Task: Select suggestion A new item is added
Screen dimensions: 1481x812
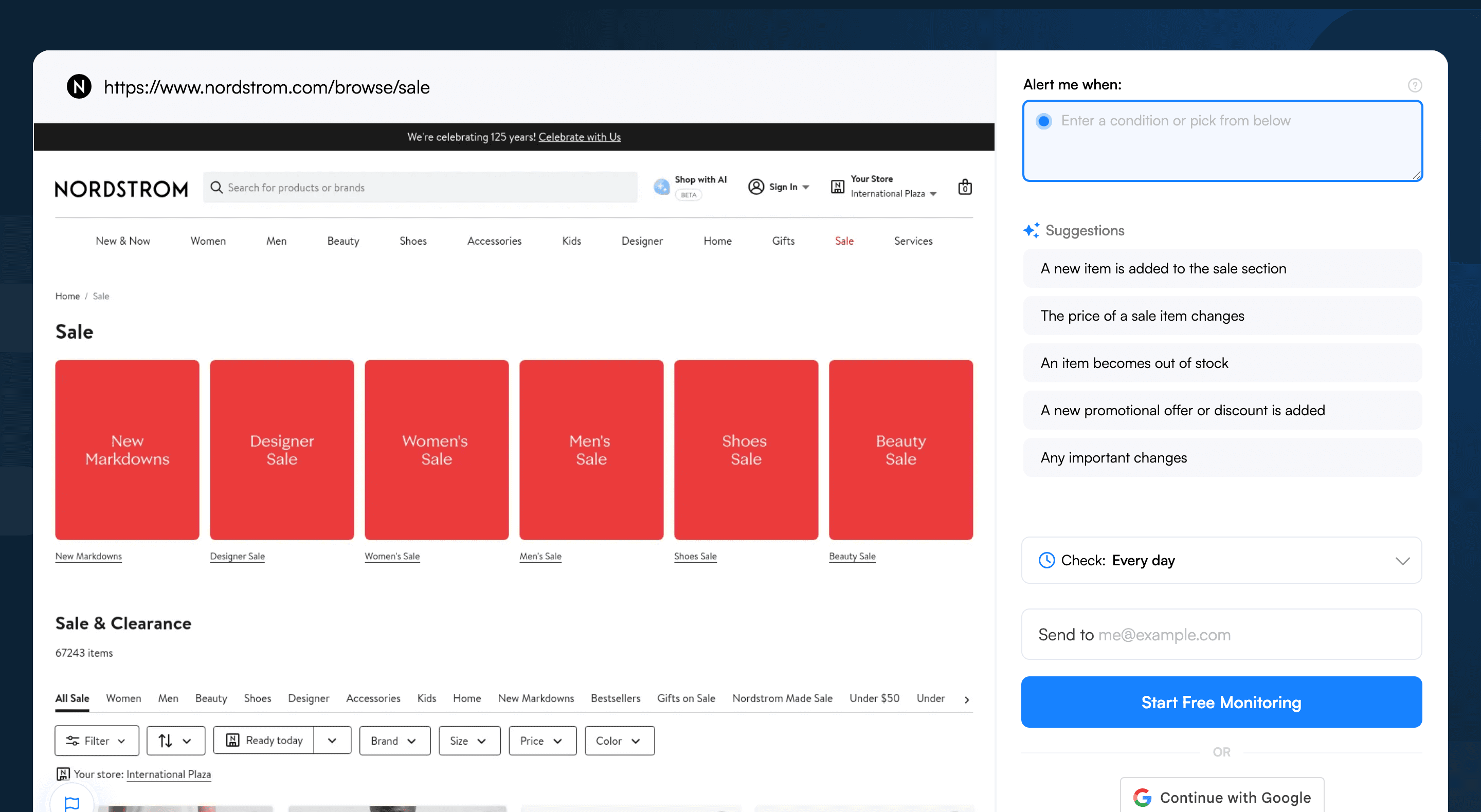Action: tap(1222, 268)
